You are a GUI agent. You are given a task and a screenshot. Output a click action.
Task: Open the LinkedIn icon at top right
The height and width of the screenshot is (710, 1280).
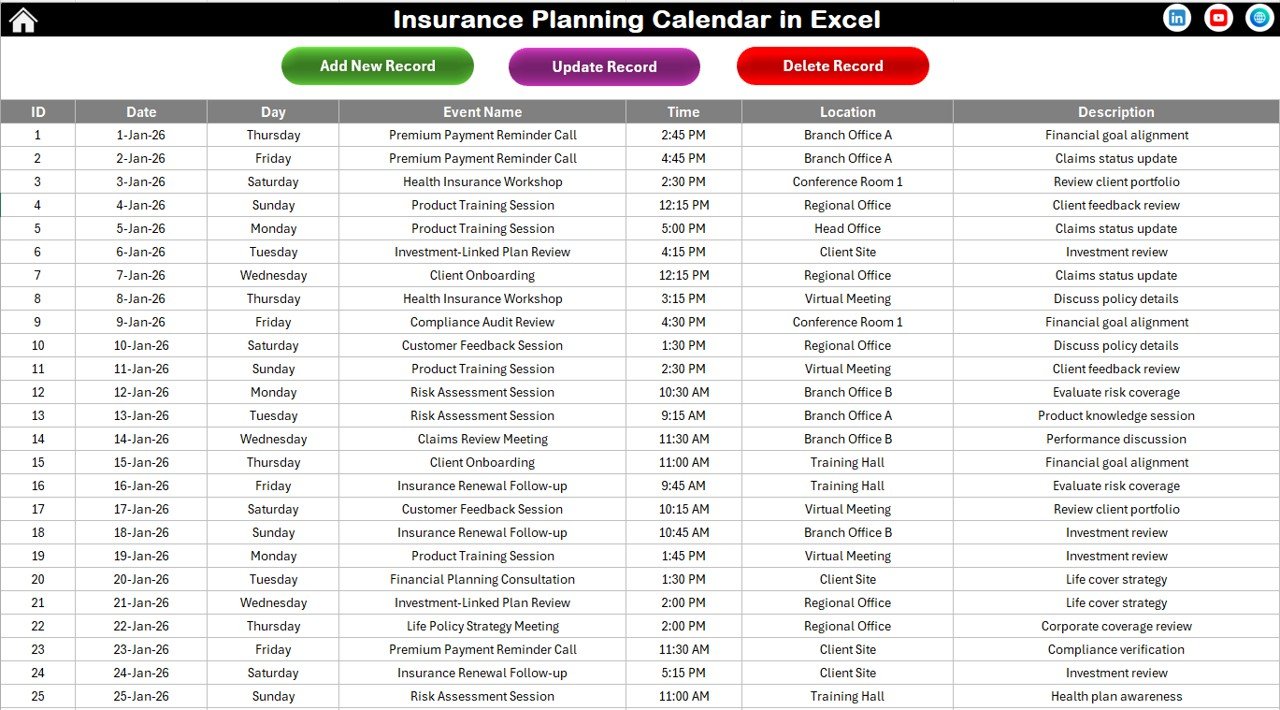(1177, 17)
